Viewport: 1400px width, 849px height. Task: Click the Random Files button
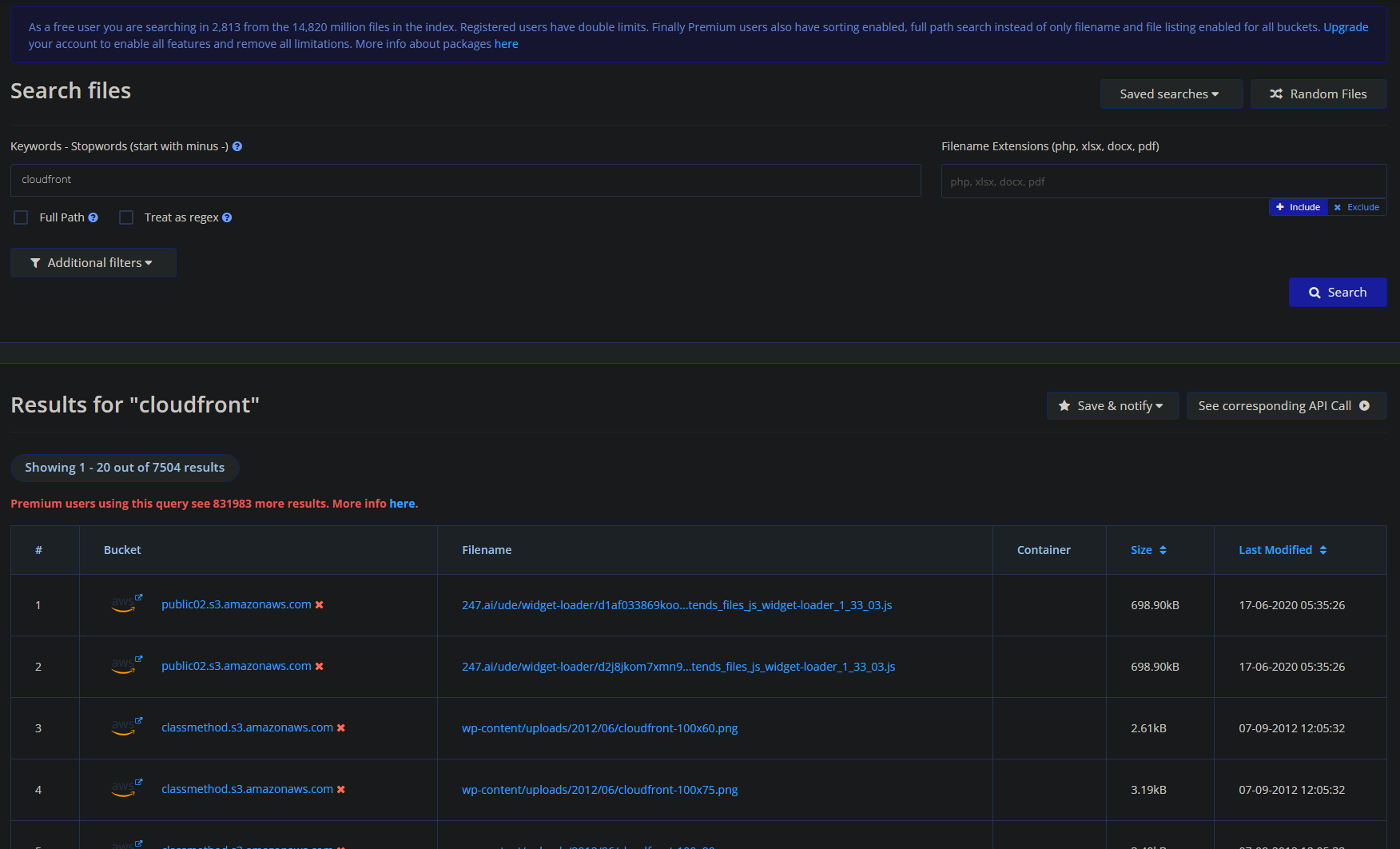[1318, 94]
